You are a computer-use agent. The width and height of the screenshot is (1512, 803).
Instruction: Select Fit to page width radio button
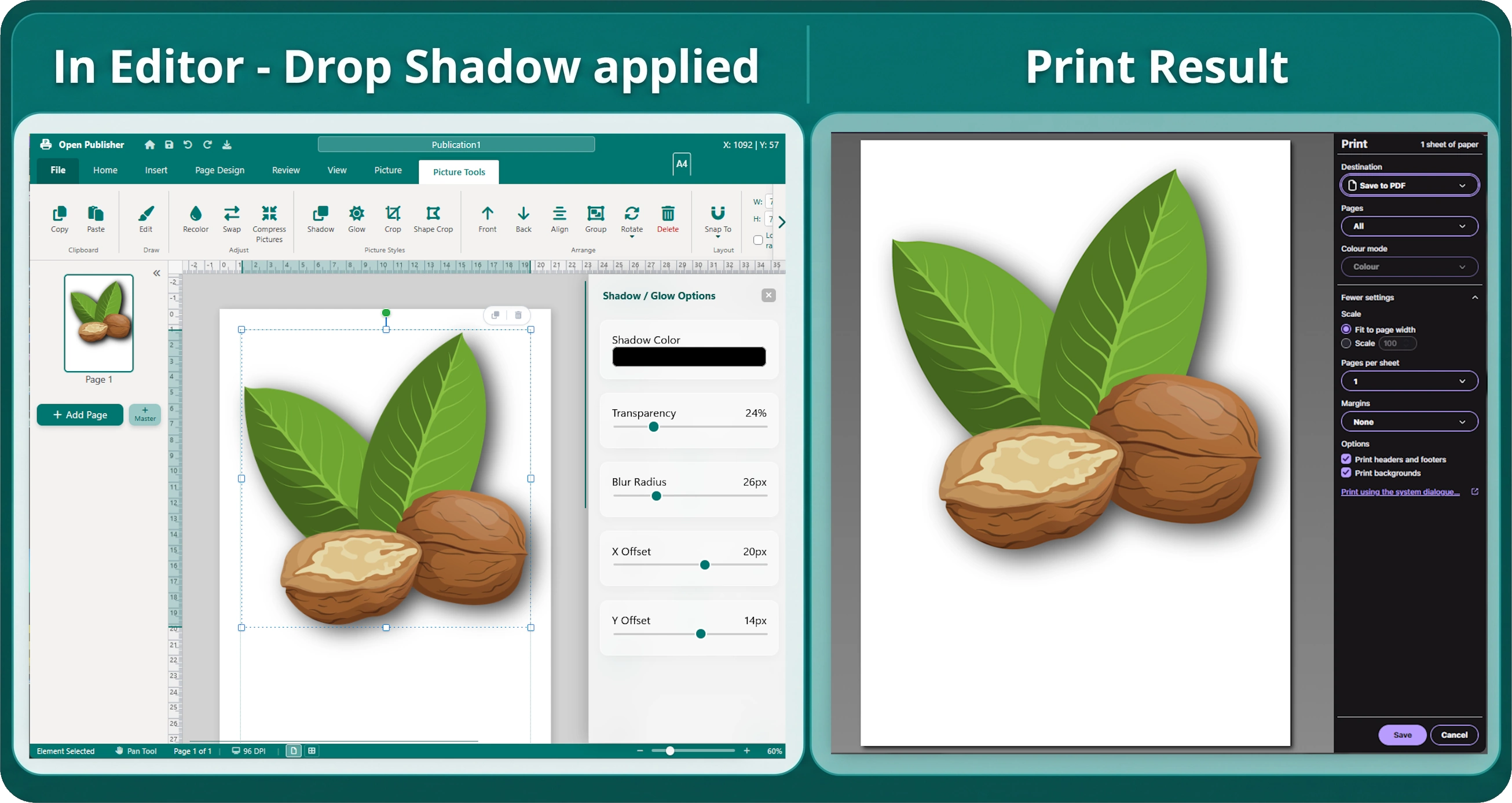(x=1346, y=329)
